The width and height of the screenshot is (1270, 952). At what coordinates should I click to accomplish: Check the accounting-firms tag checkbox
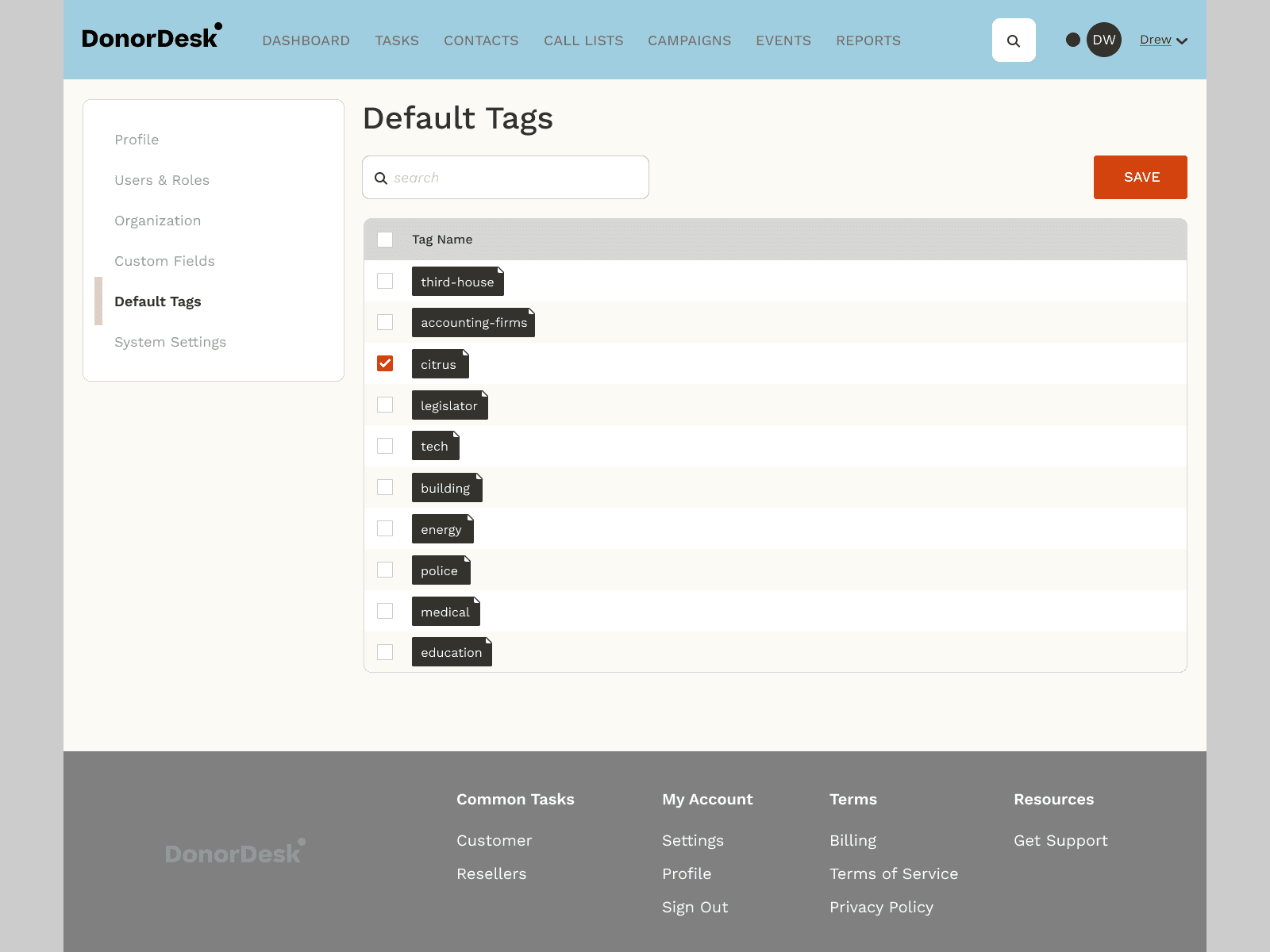[385, 322]
